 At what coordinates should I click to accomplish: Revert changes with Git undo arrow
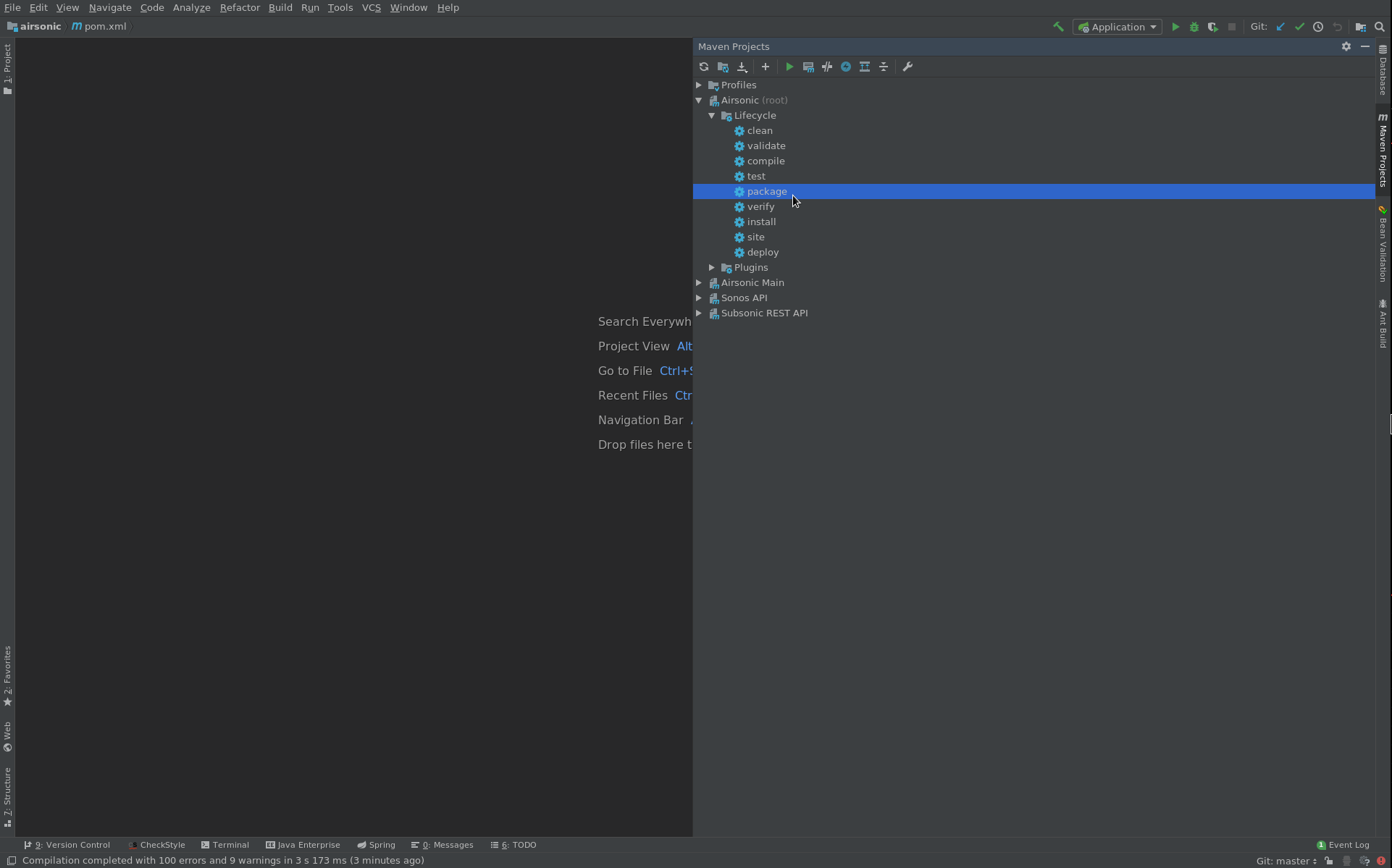pos(1337,27)
